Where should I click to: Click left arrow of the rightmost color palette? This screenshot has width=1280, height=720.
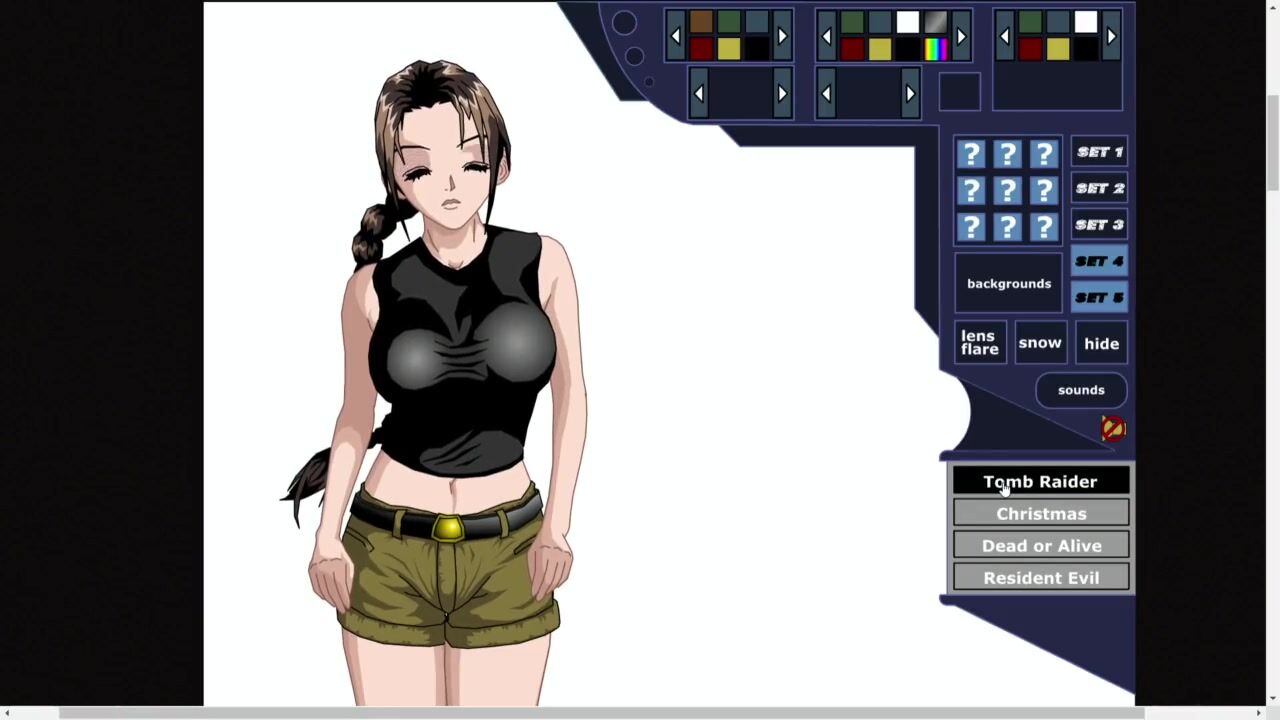click(1005, 36)
